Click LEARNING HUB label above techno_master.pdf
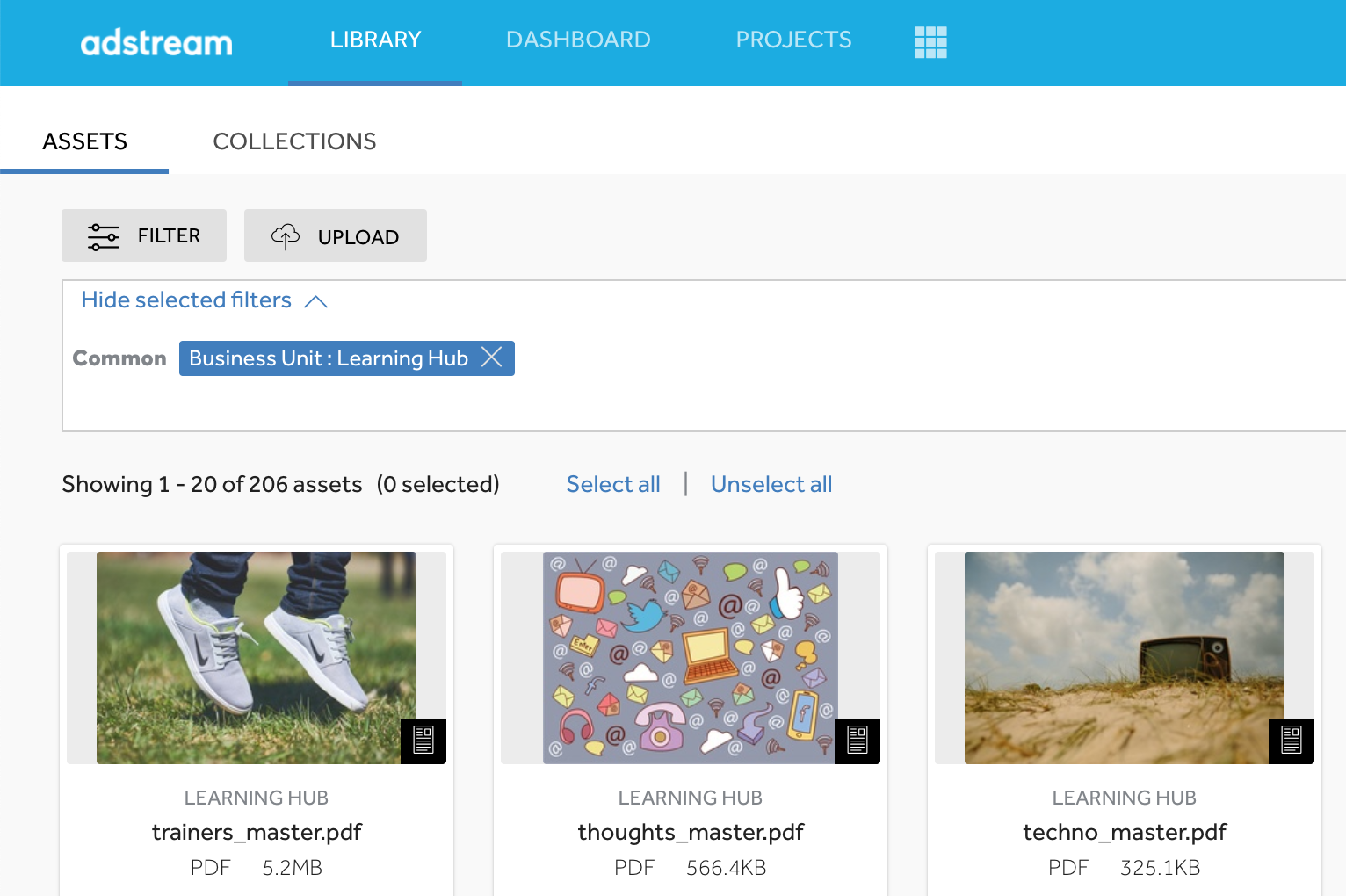This screenshot has width=1346, height=896. click(1125, 798)
